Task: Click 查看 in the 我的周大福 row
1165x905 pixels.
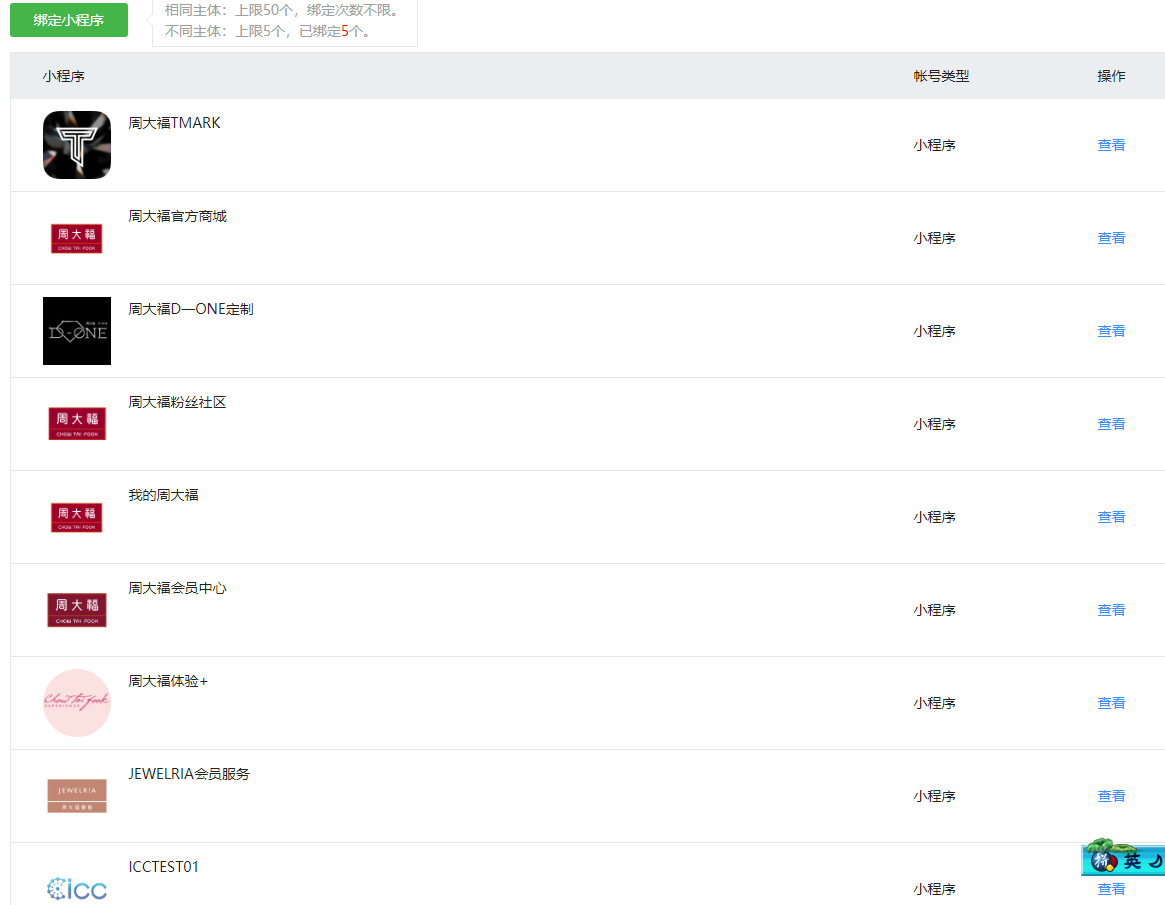Action: point(1111,516)
